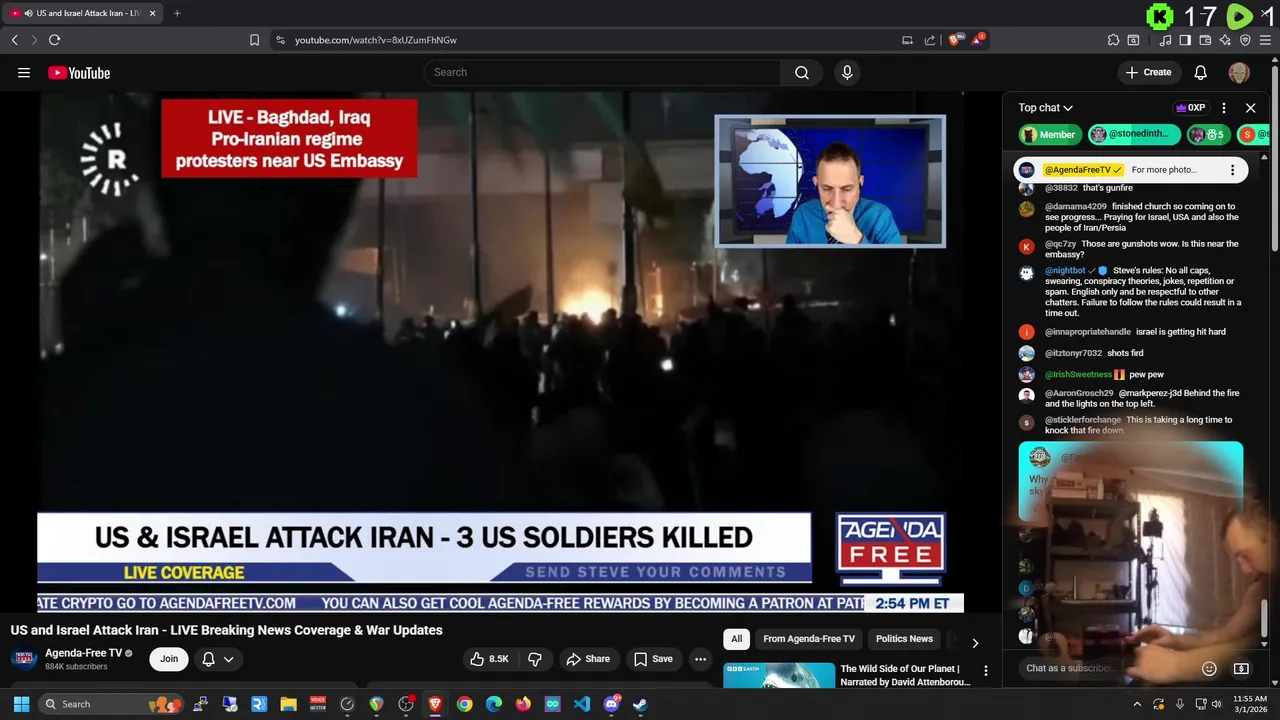This screenshot has width=1280, height=720.
Task: Reload the current page
Action: [x=54, y=40]
